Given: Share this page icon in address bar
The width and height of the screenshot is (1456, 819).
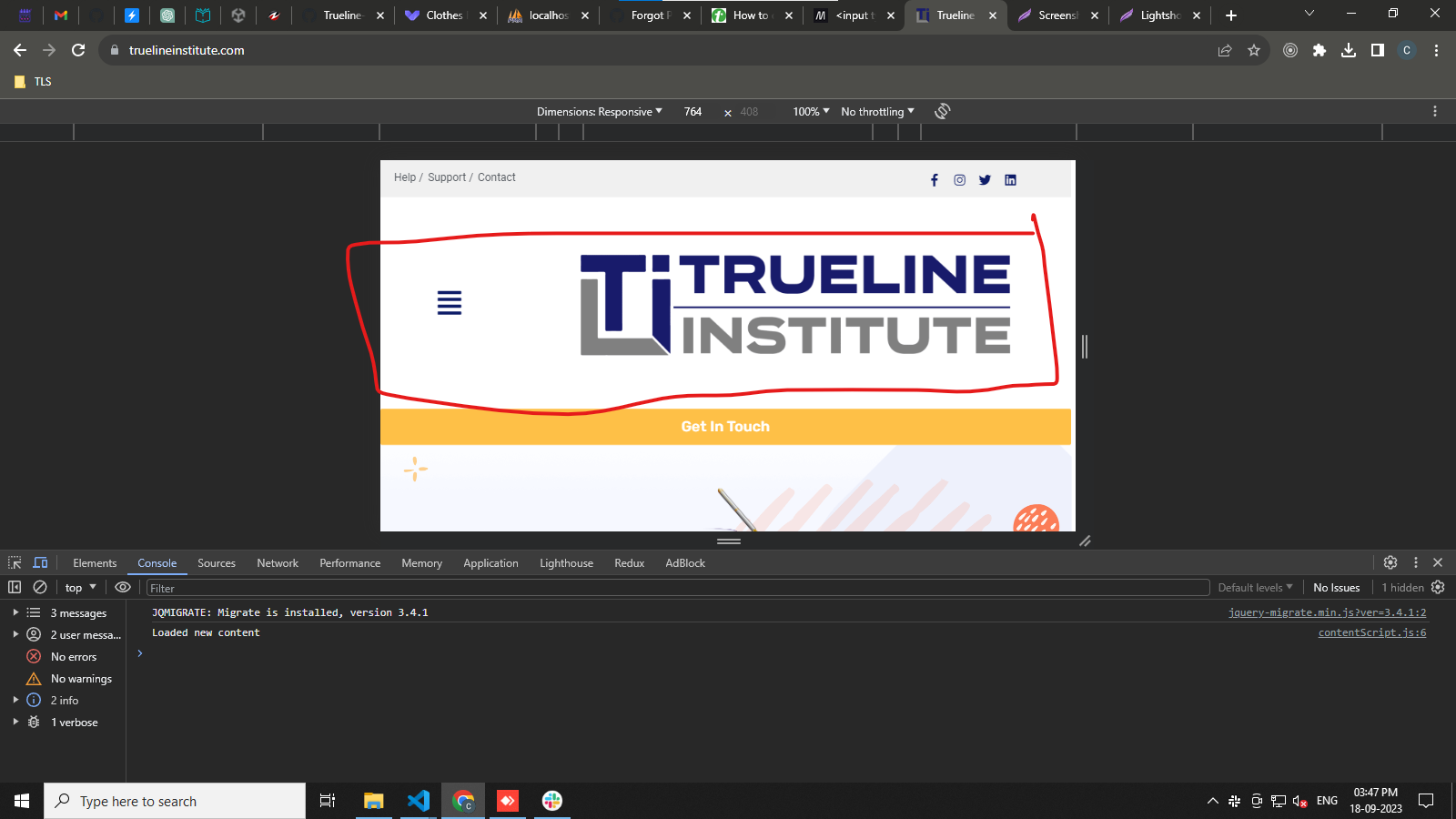Looking at the screenshot, I should coord(1225,50).
